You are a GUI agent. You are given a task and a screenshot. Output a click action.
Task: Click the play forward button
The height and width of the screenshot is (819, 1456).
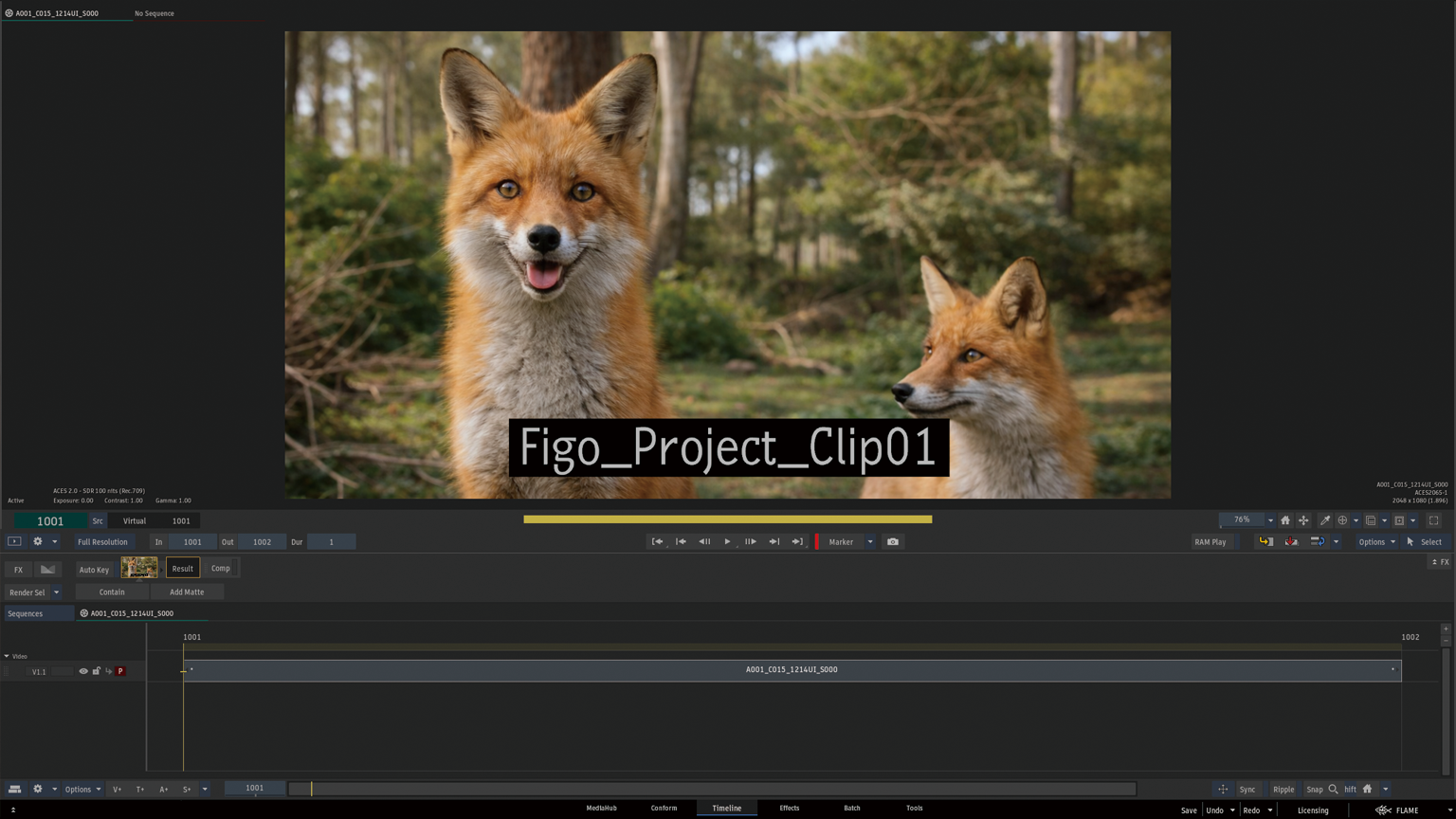[x=727, y=542]
